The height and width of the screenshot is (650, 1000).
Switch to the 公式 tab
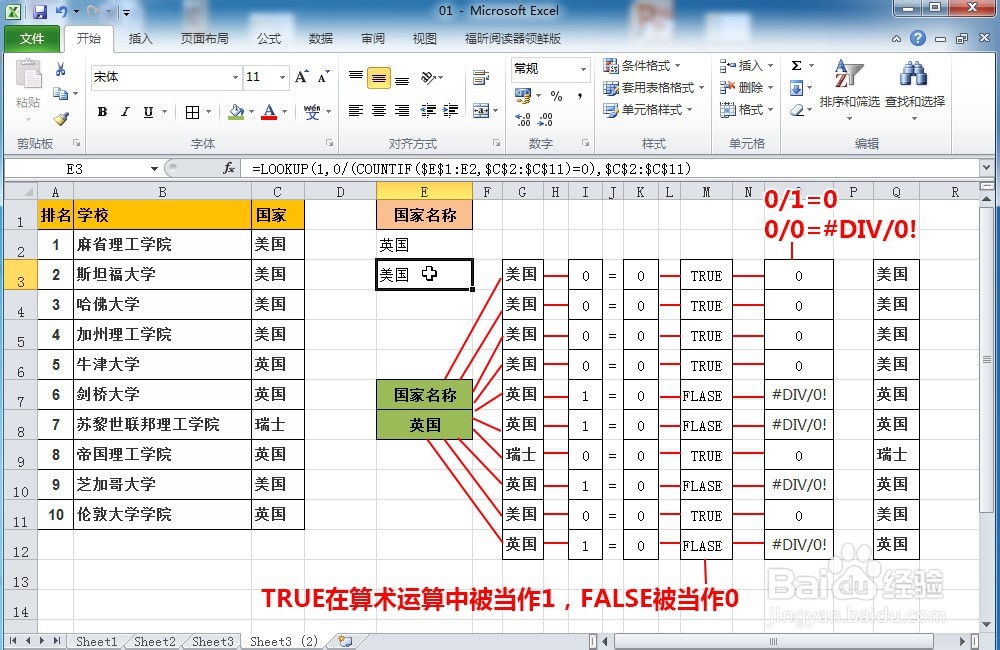tap(268, 39)
